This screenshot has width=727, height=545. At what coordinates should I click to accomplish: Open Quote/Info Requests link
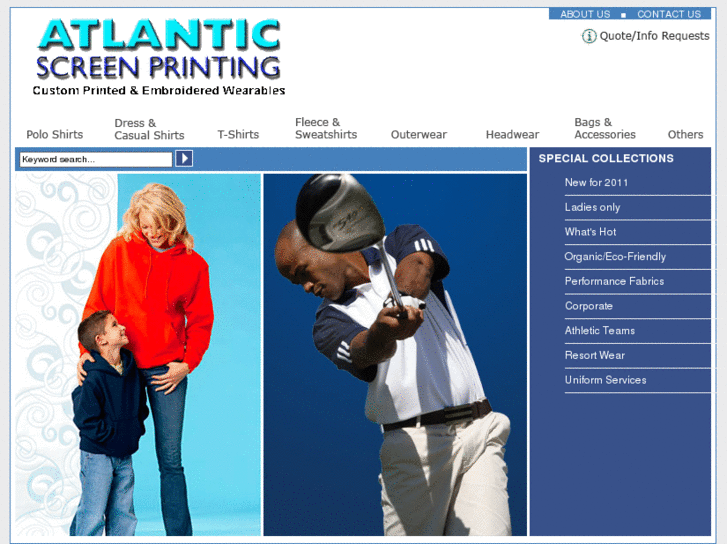pos(654,36)
